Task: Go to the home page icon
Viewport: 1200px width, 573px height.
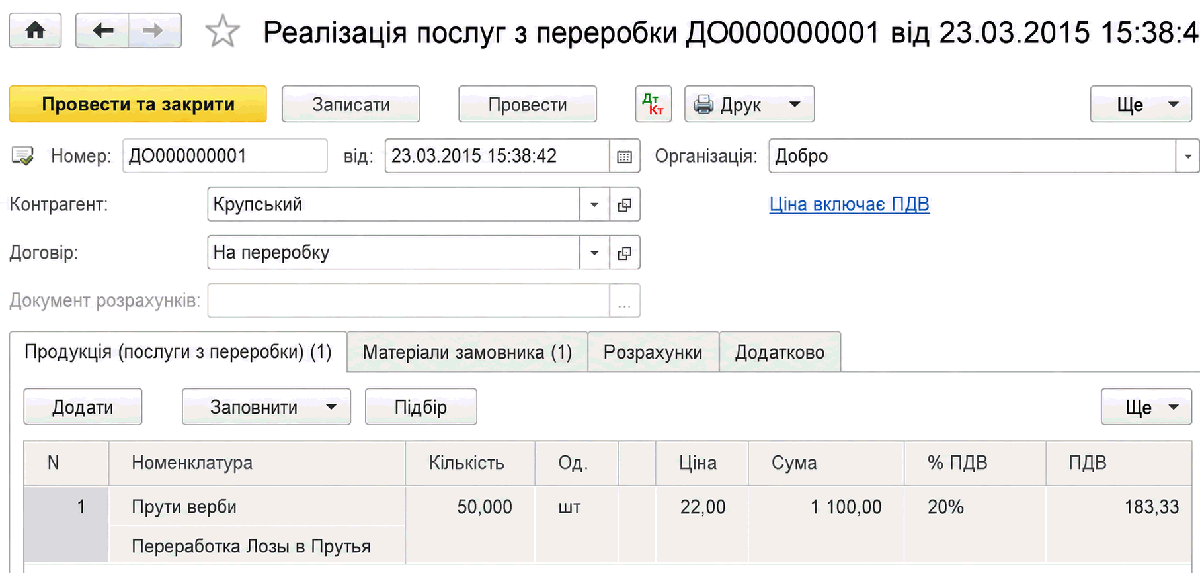Action: tap(36, 32)
